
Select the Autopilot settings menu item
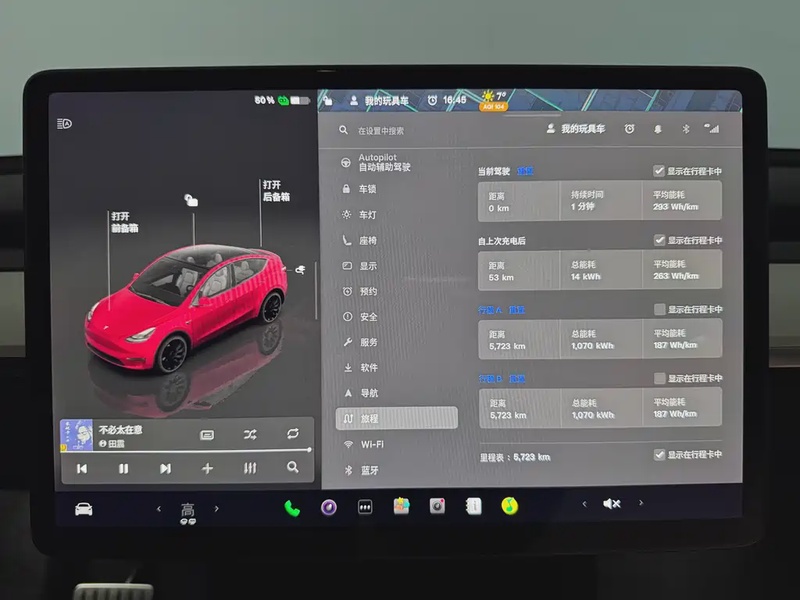[x=385, y=162]
